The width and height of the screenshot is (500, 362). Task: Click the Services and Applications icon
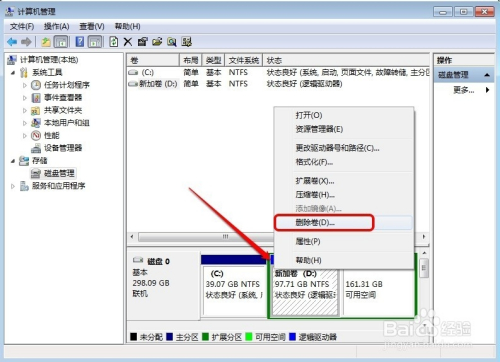24,186
